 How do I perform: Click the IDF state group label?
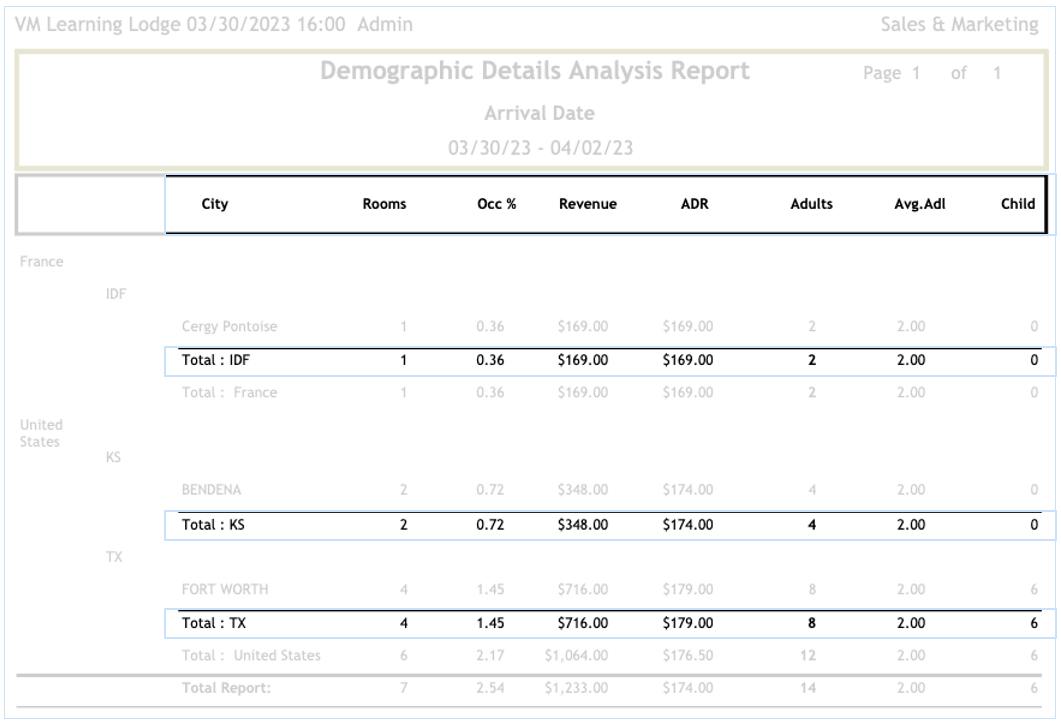pyautogui.click(x=115, y=293)
